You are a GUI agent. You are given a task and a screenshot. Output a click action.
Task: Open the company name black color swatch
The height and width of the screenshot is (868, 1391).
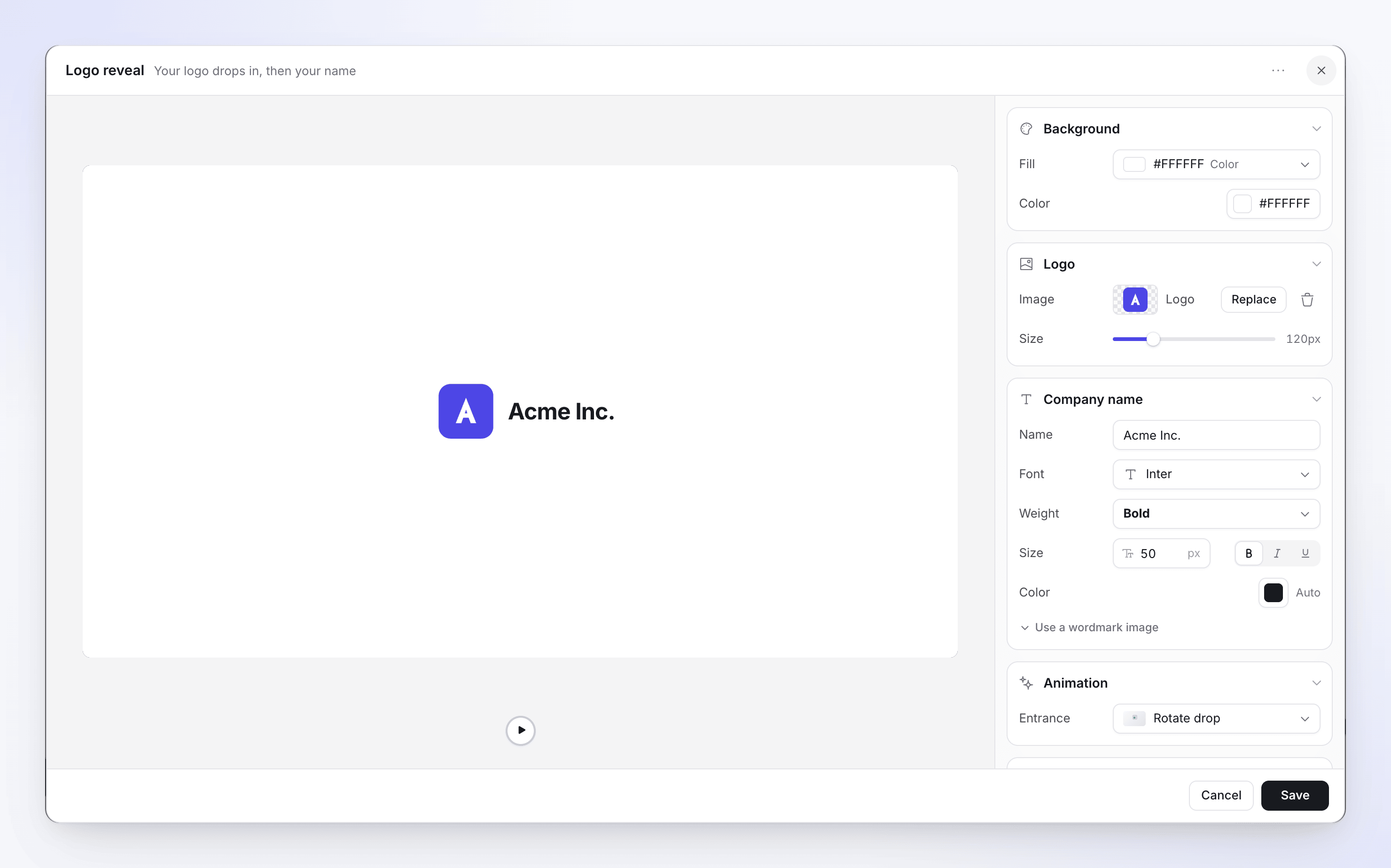coord(1273,592)
